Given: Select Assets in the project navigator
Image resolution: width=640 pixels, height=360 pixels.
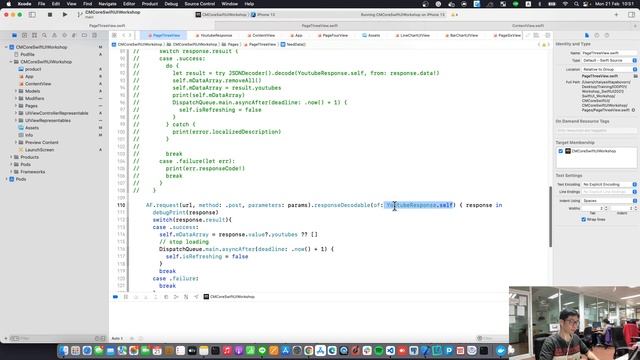Looking at the screenshot, I should pyautogui.click(x=32, y=128).
